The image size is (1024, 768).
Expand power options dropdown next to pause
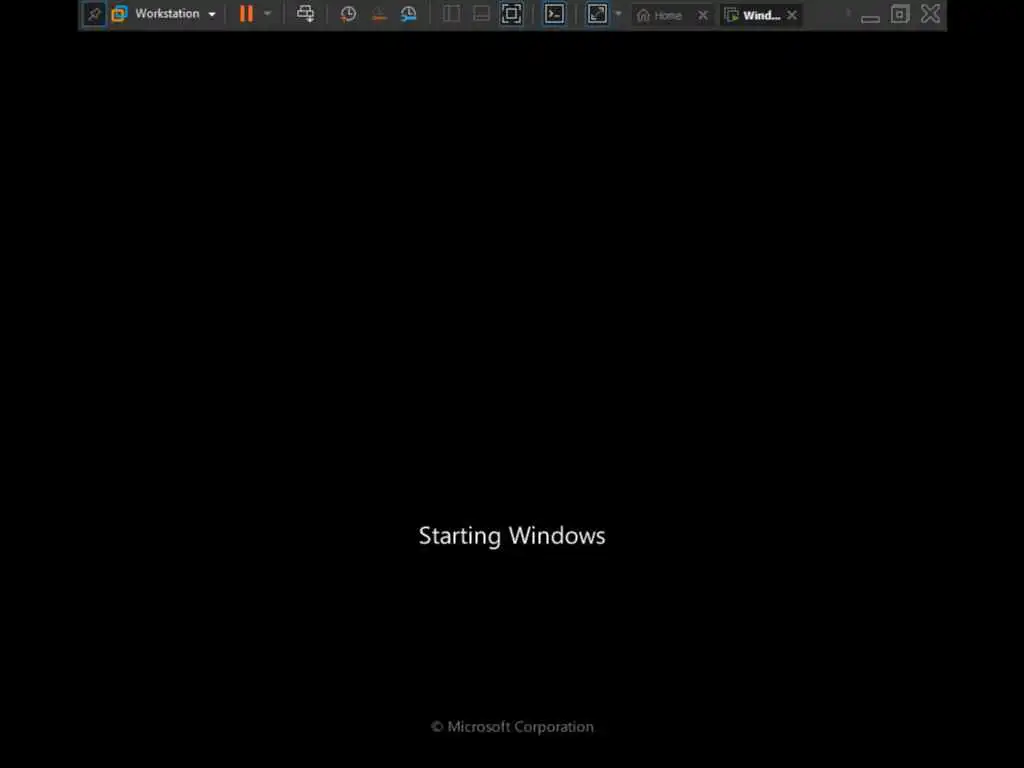pyautogui.click(x=268, y=14)
